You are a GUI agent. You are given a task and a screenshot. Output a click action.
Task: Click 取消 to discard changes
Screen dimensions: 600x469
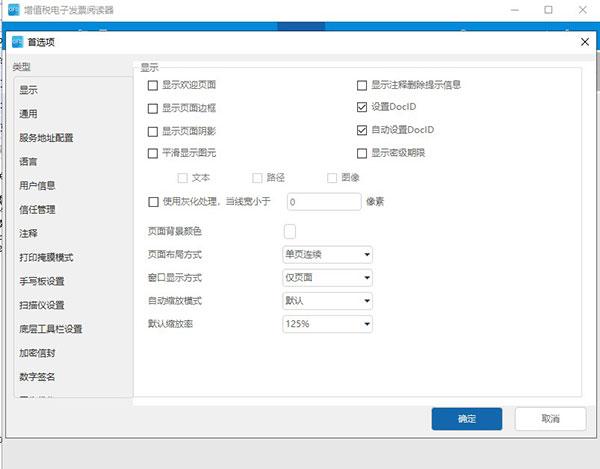[x=550, y=419]
